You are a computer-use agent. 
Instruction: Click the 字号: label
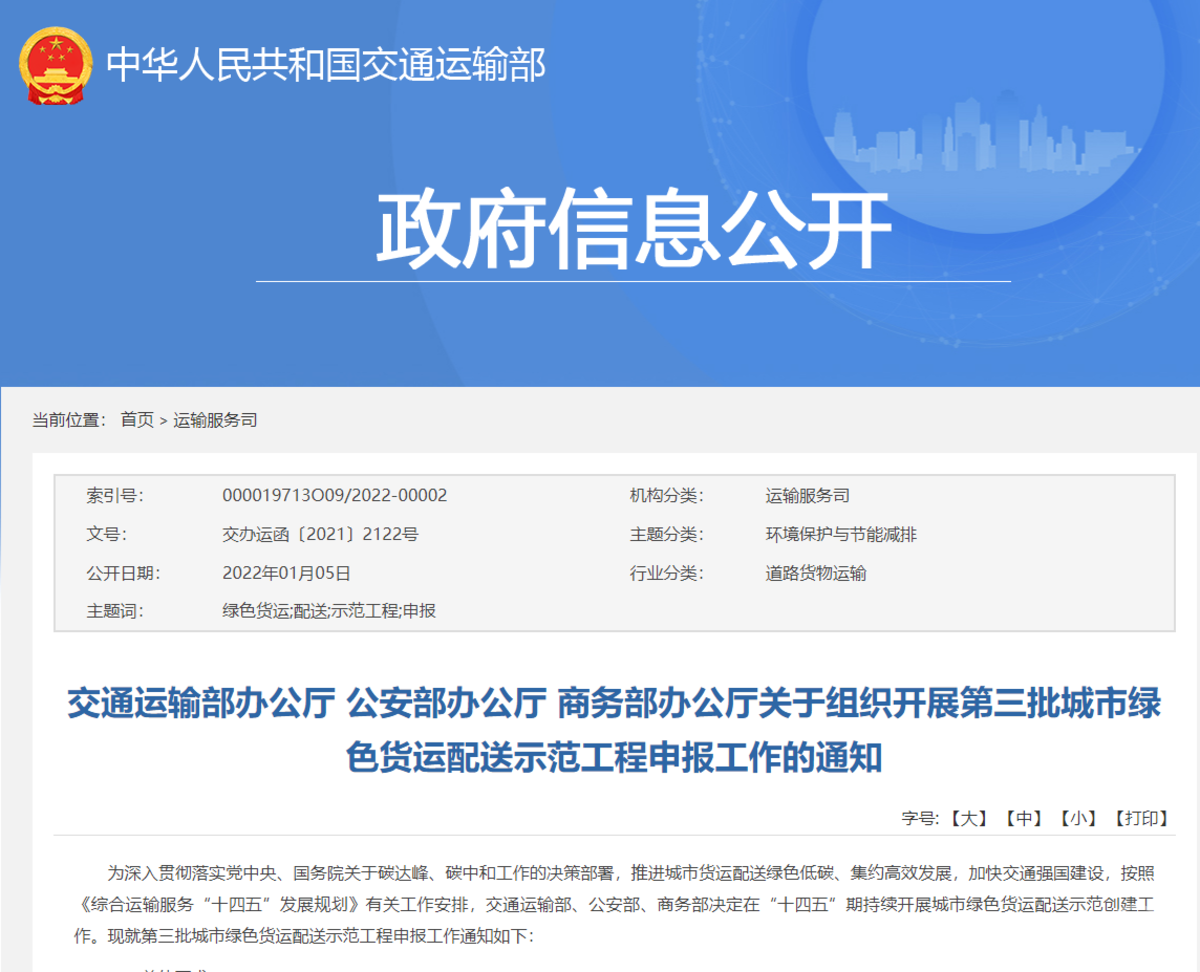click(920, 818)
